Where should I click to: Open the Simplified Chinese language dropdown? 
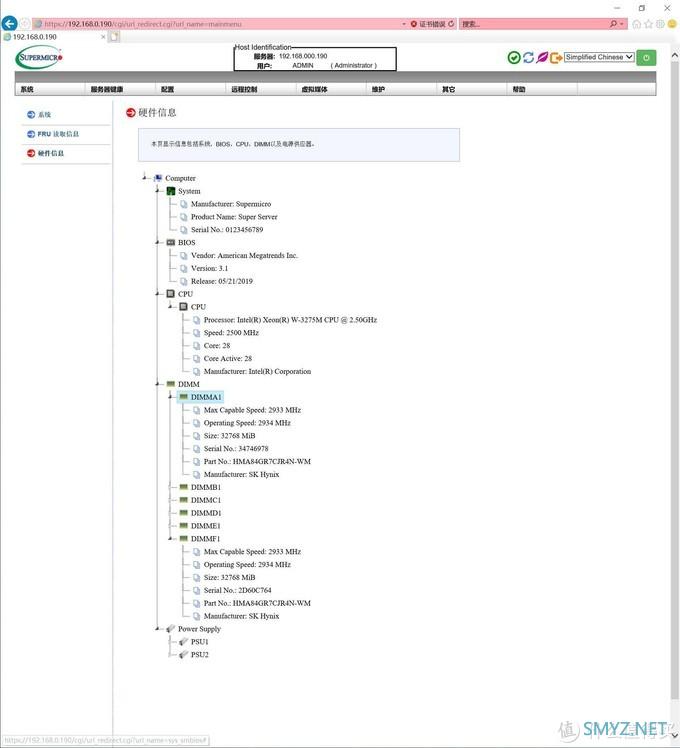click(599, 57)
